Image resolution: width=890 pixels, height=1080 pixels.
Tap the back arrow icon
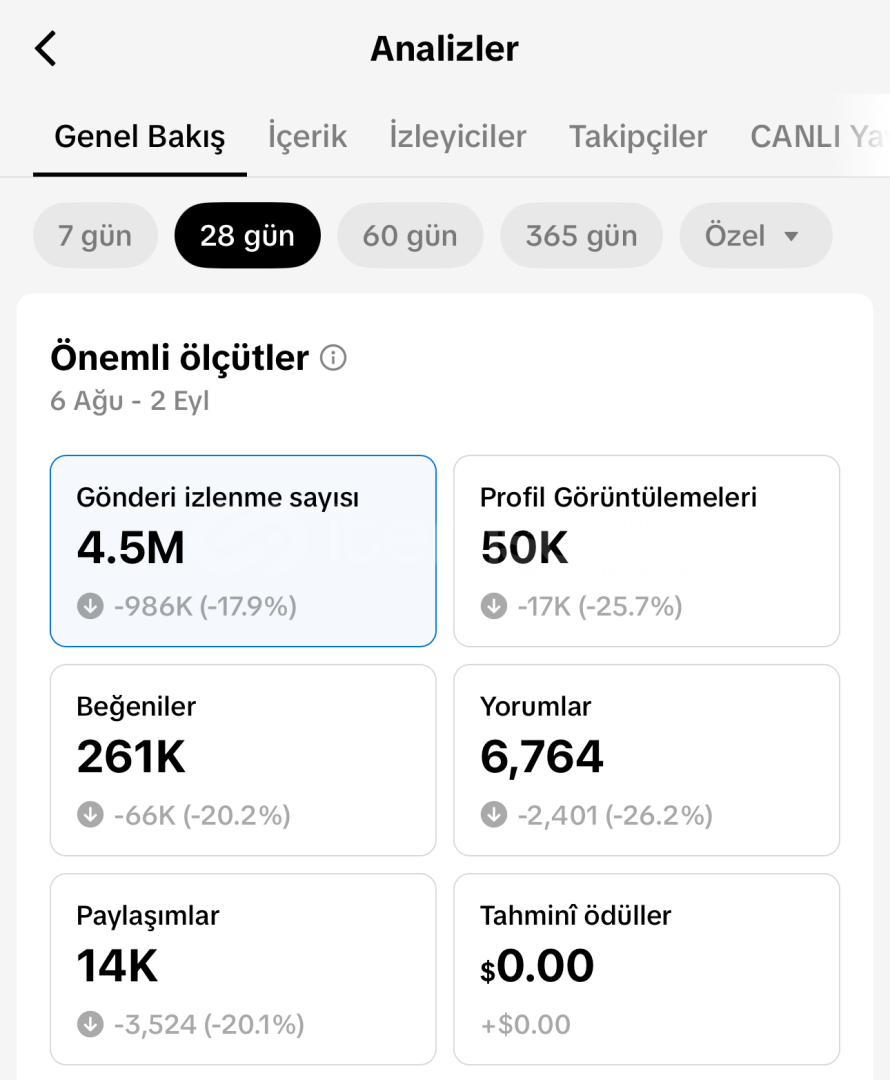tap(45, 49)
